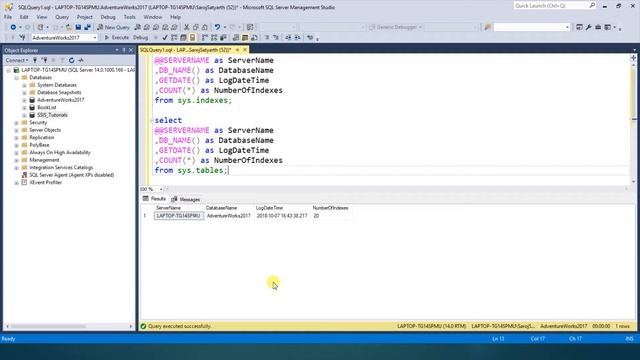Click the Open File folder icon
Image resolution: width=640 pixels, height=360 pixels.
pyautogui.click(x=69, y=27)
